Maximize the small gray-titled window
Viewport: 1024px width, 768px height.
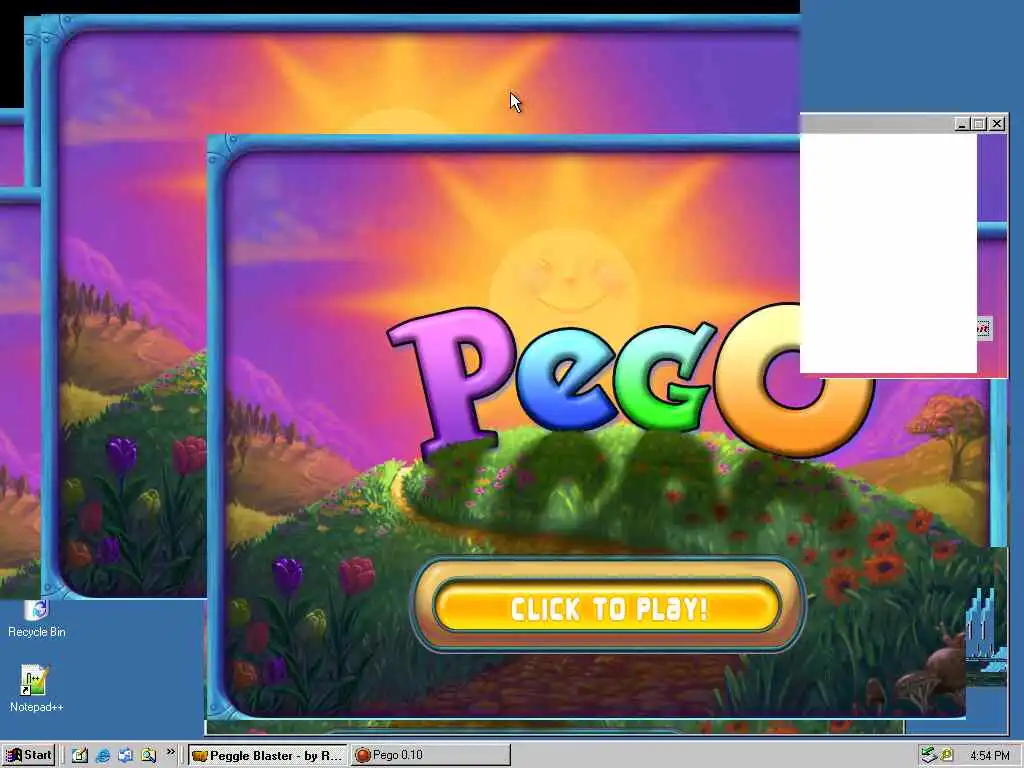pos(978,123)
